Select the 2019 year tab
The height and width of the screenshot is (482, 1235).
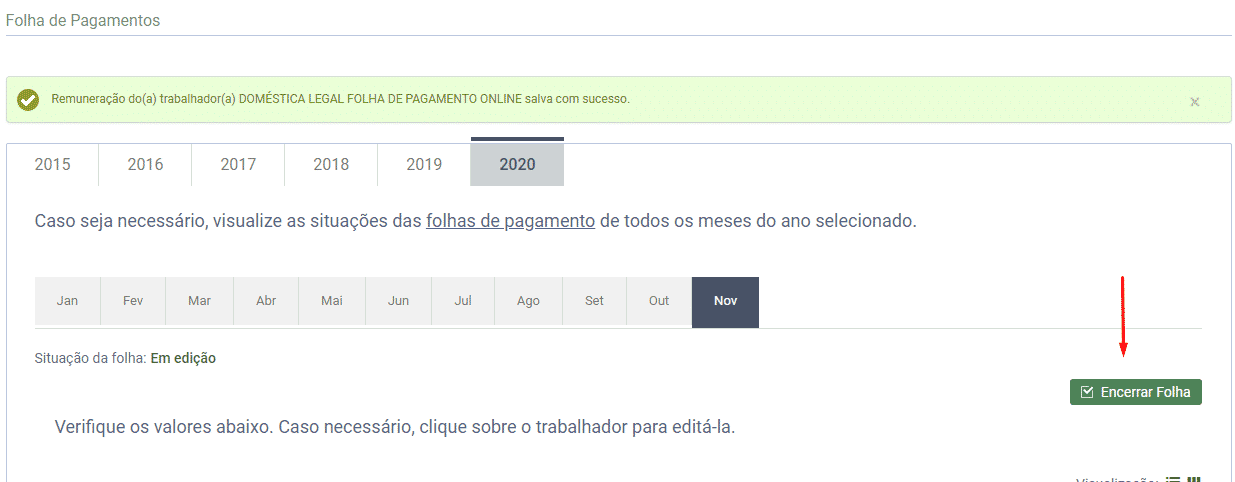(424, 165)
